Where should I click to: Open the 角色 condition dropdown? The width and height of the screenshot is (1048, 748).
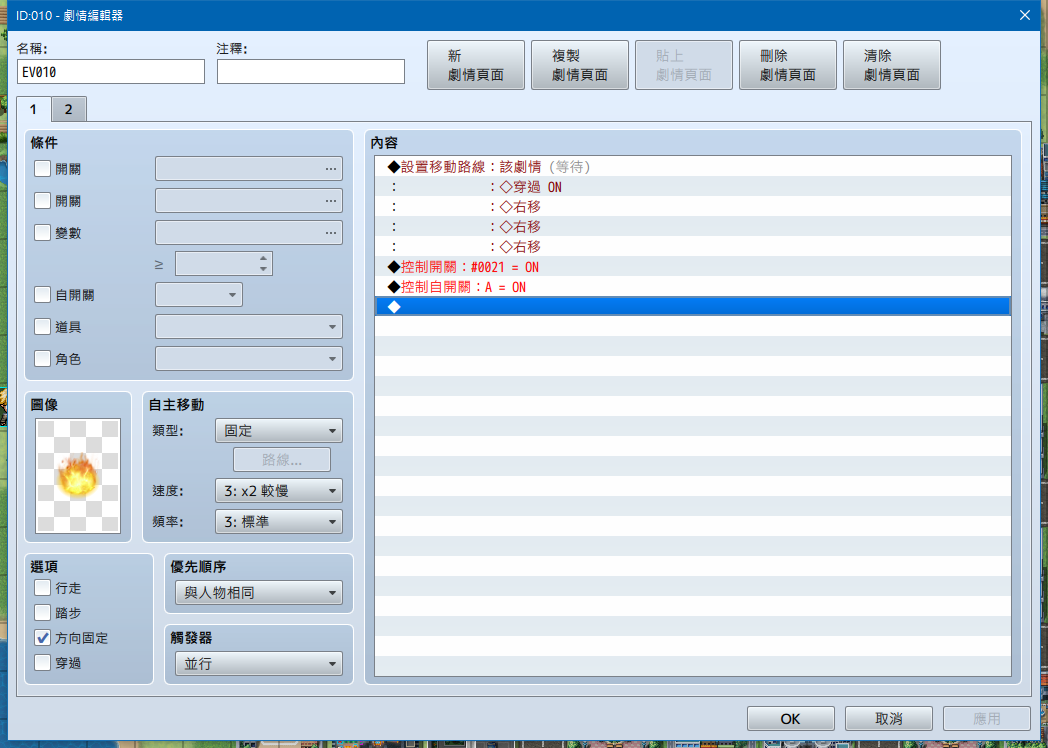click(x=249, y=359)
